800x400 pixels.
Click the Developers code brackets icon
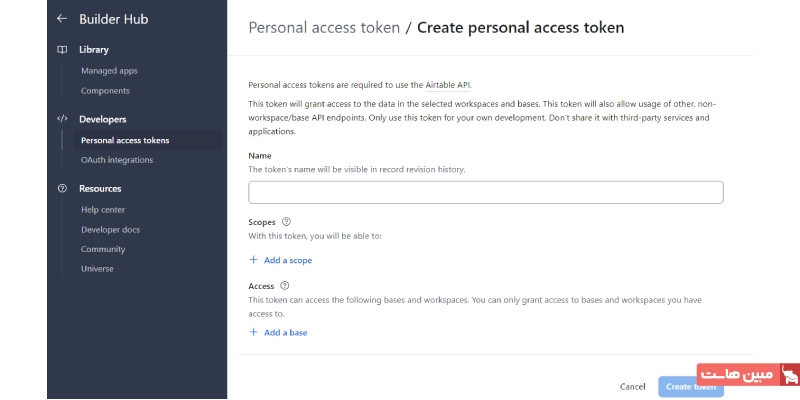pyautogui.click(x=62, y=119)
